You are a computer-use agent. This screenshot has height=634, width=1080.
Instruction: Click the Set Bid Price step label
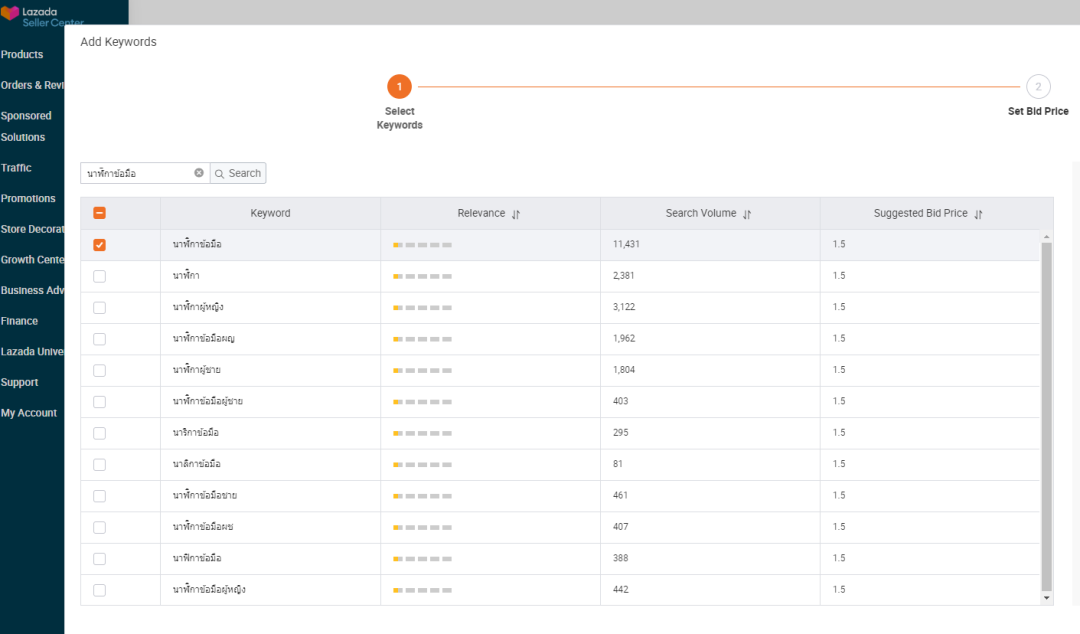click(x=1038, y=111)
